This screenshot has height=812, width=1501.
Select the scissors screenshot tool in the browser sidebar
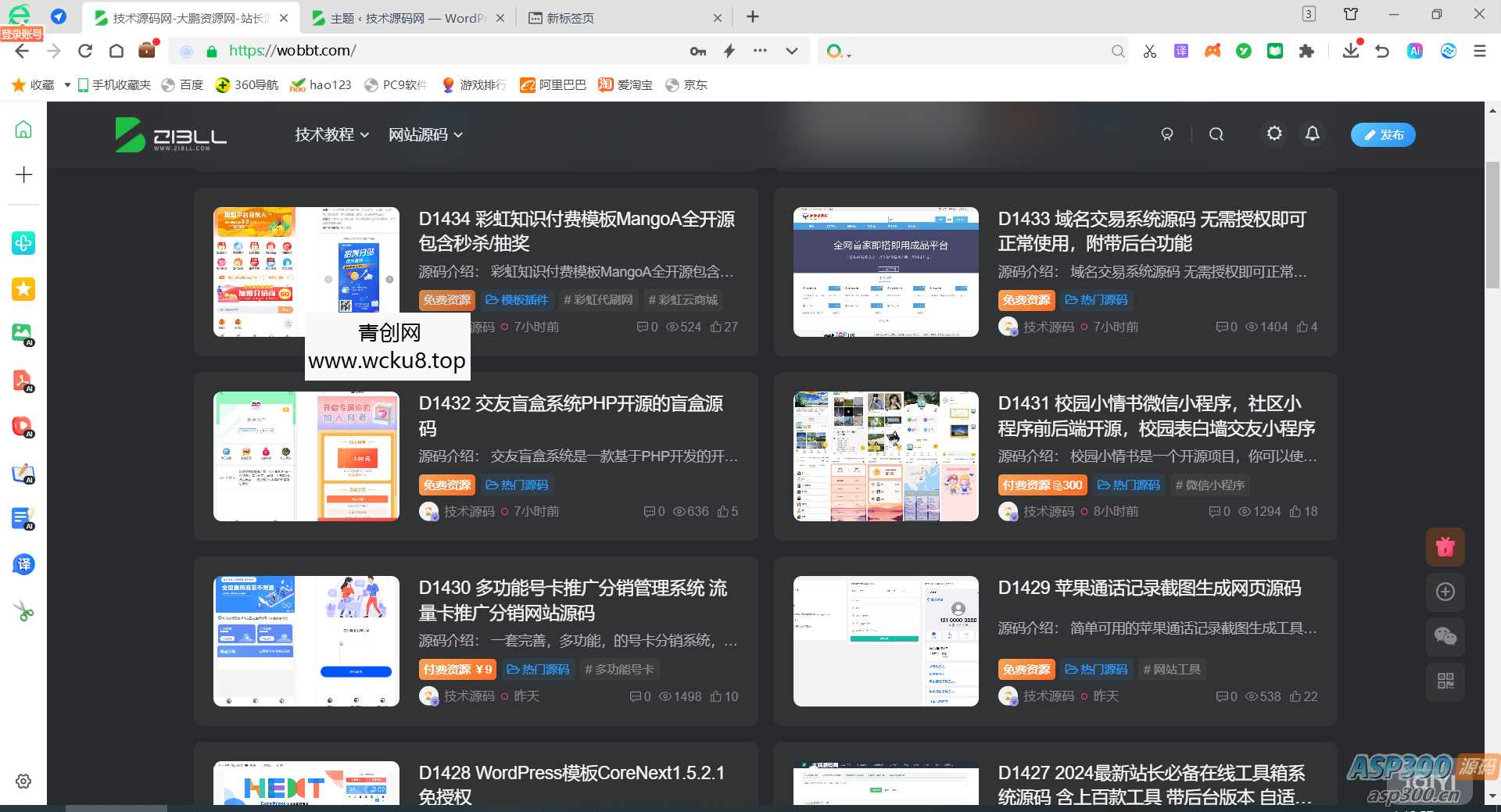pyautogui.click(x=23, y=610)
